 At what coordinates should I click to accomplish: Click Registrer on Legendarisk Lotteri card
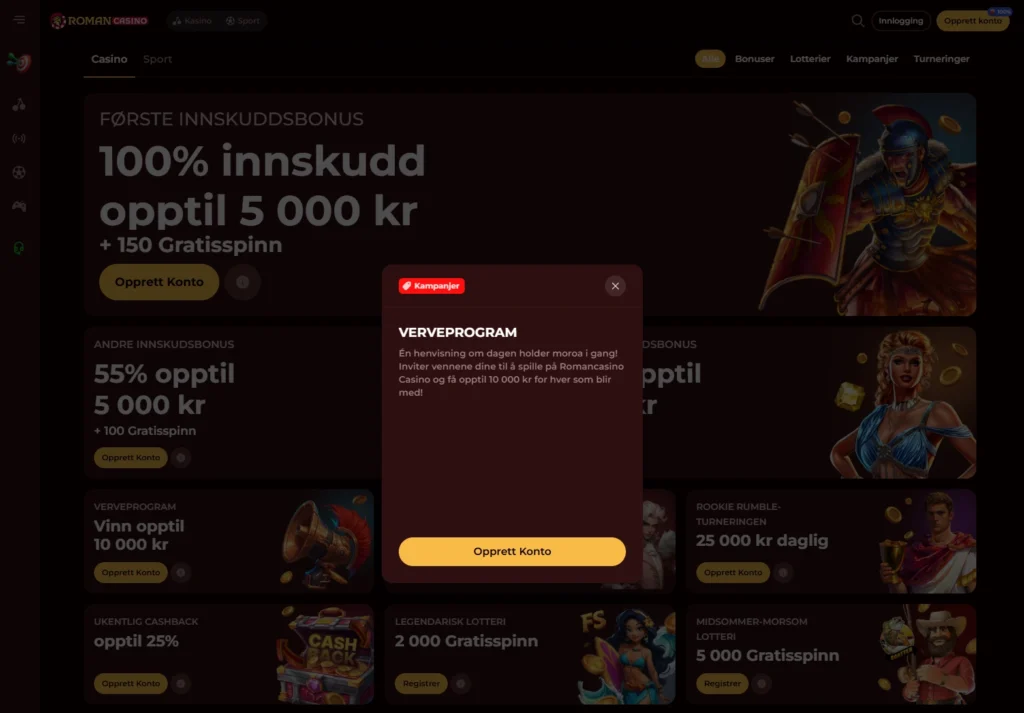[421, 684]
